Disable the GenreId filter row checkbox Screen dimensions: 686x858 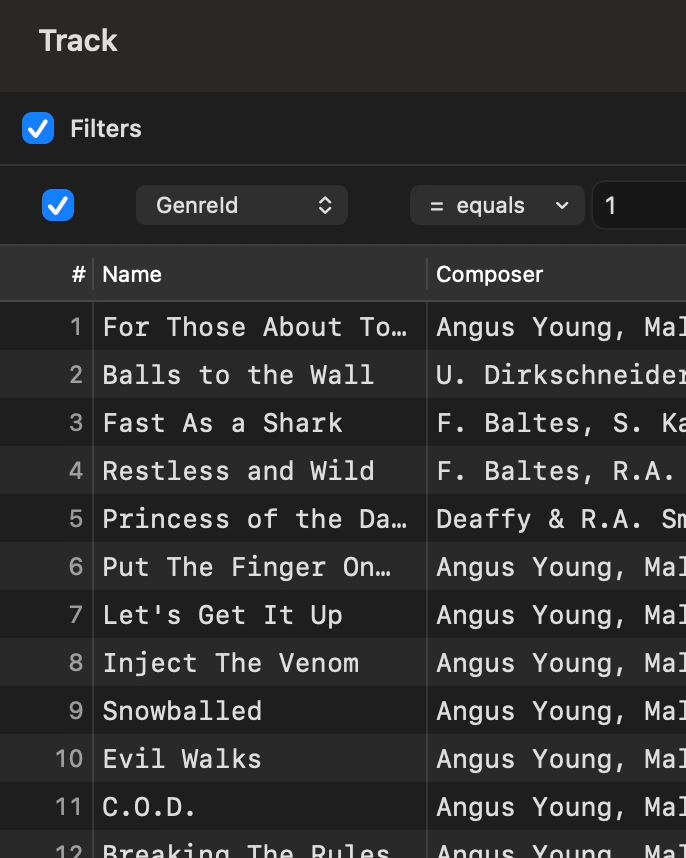pos(58,205)
